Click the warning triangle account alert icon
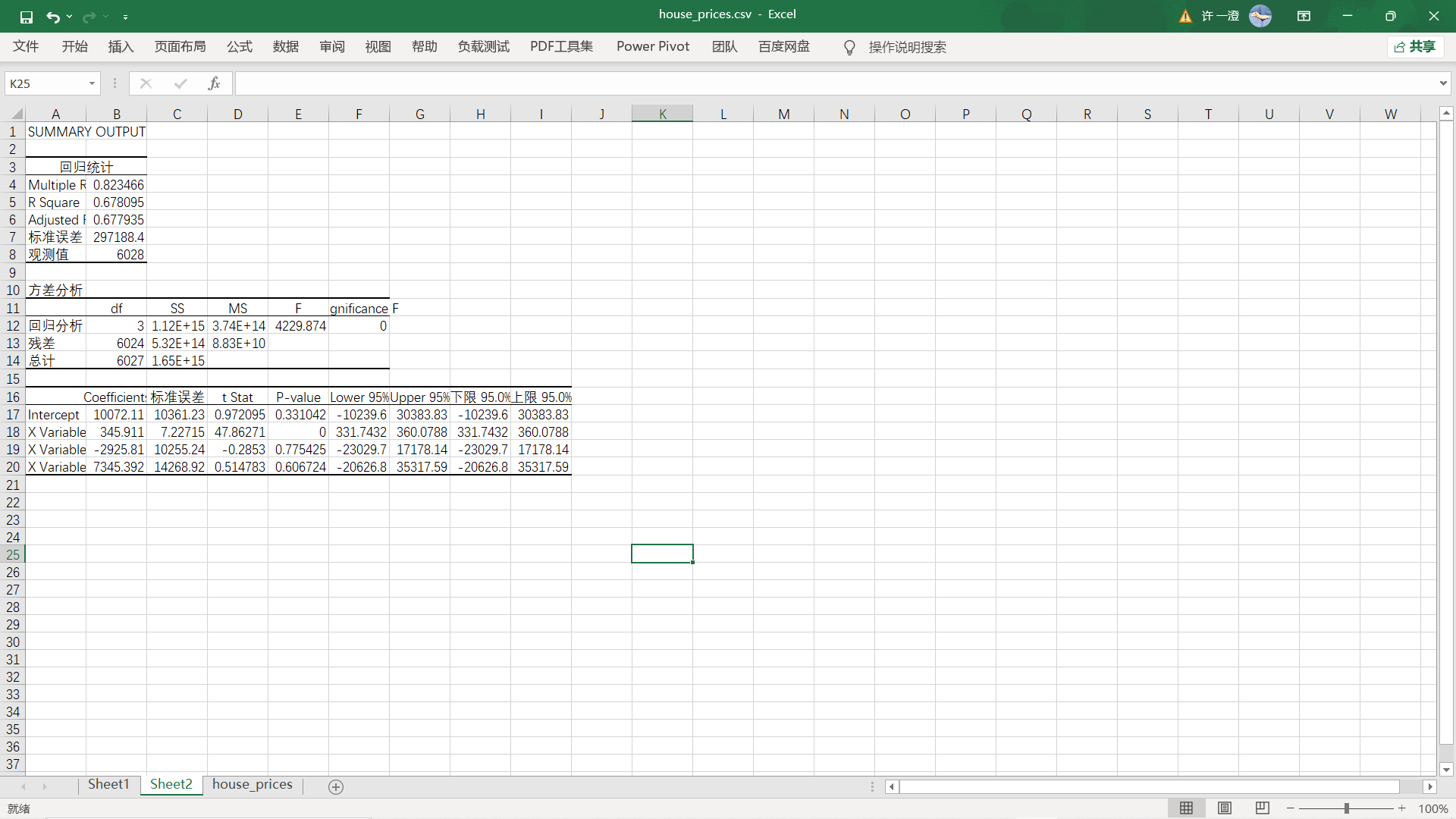This screenshot has height=819, width=1456. pyautogui.click(x=1185, y=16)
